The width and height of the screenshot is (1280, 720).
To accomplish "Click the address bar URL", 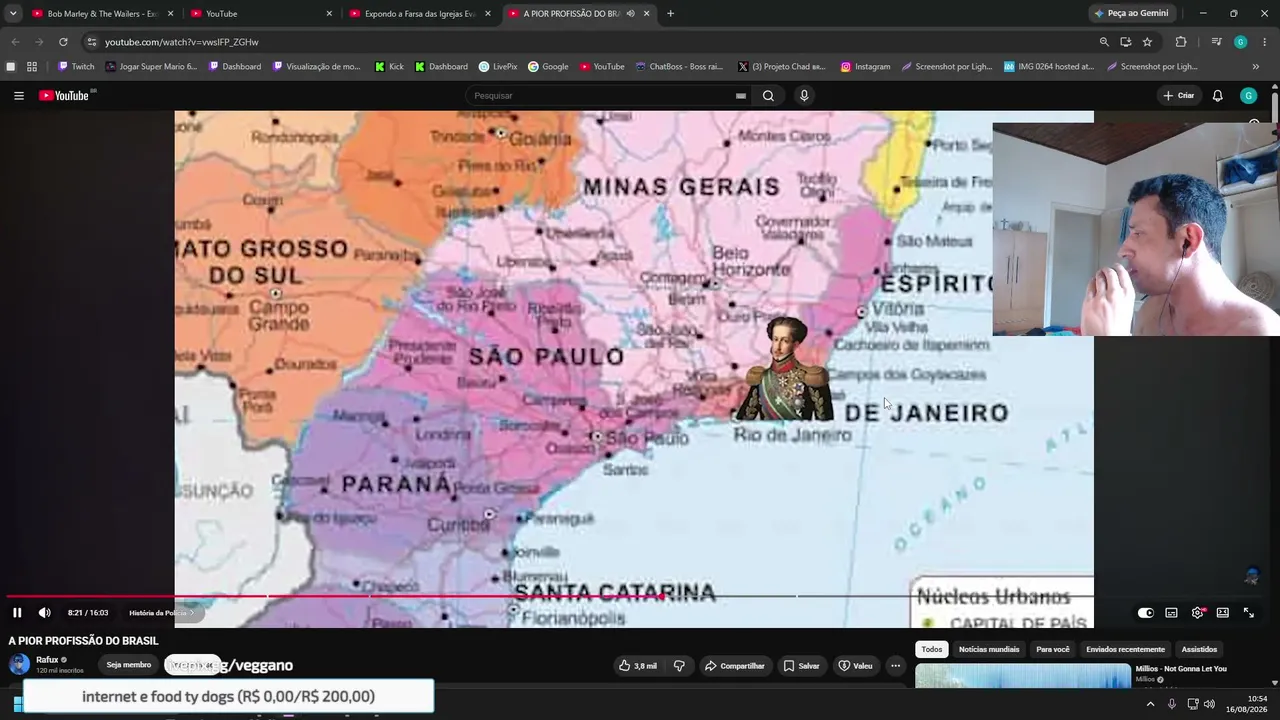I will coord(182,42).
